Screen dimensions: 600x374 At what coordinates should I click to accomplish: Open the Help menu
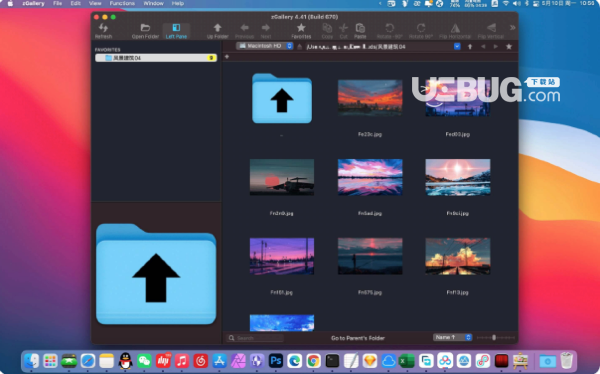coord(178,3)
